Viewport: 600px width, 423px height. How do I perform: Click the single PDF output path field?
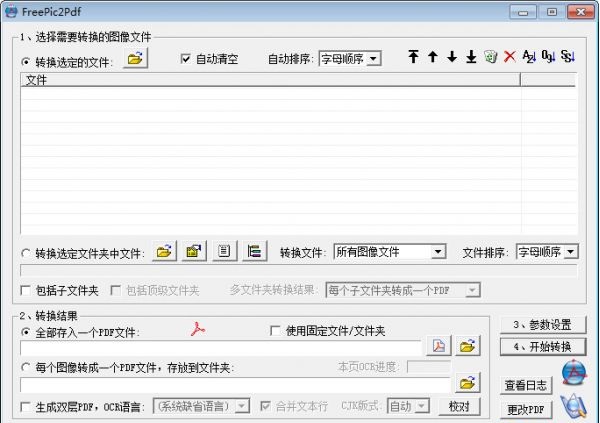coord(221,348)
